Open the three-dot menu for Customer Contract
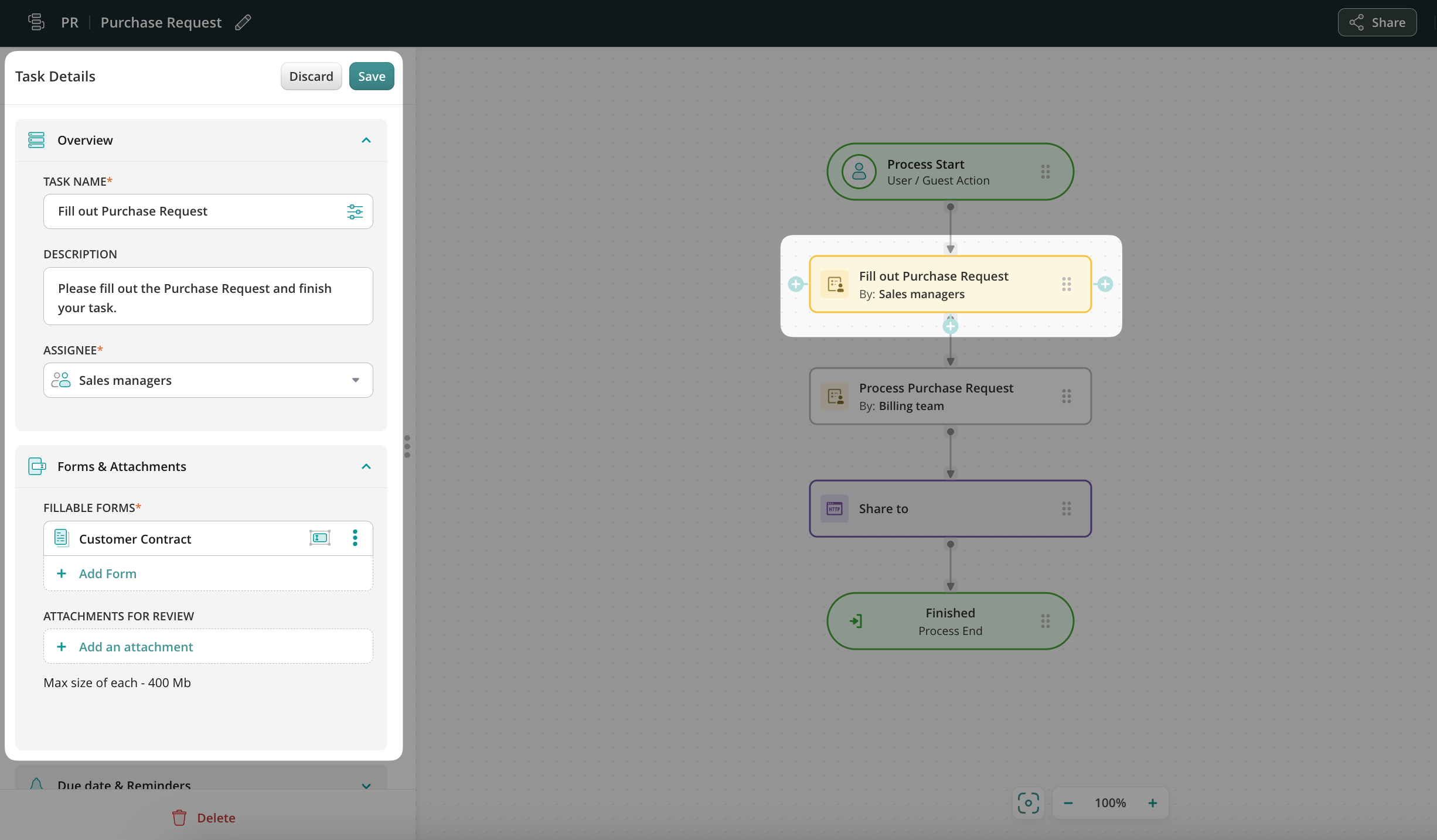Viewport: 1437px width, 840px height. tap(355, 538)
